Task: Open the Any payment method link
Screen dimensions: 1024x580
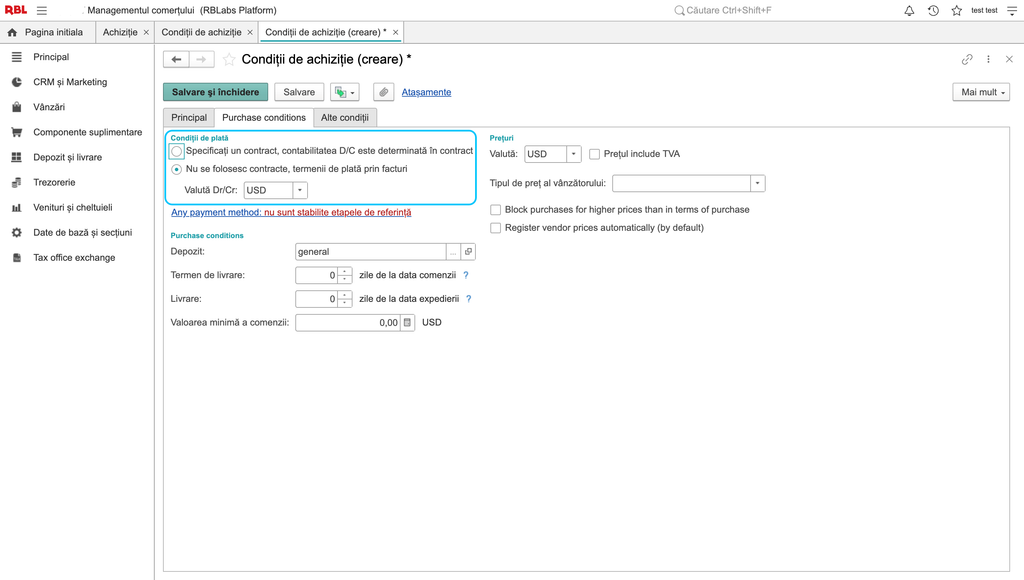Action: pos(291,212)
